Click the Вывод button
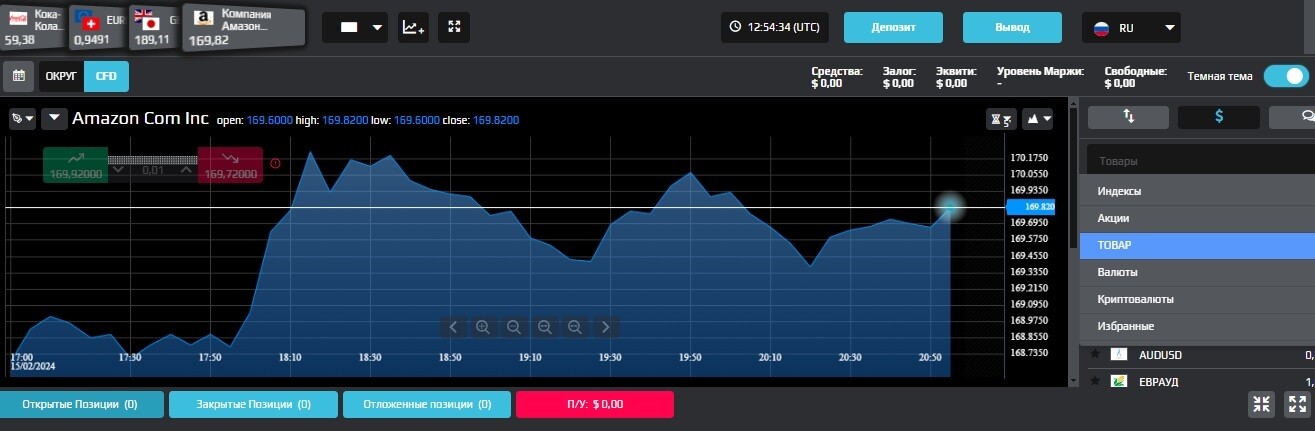The width and height of the screenshot is (1315, 431). pos(1012,28)
